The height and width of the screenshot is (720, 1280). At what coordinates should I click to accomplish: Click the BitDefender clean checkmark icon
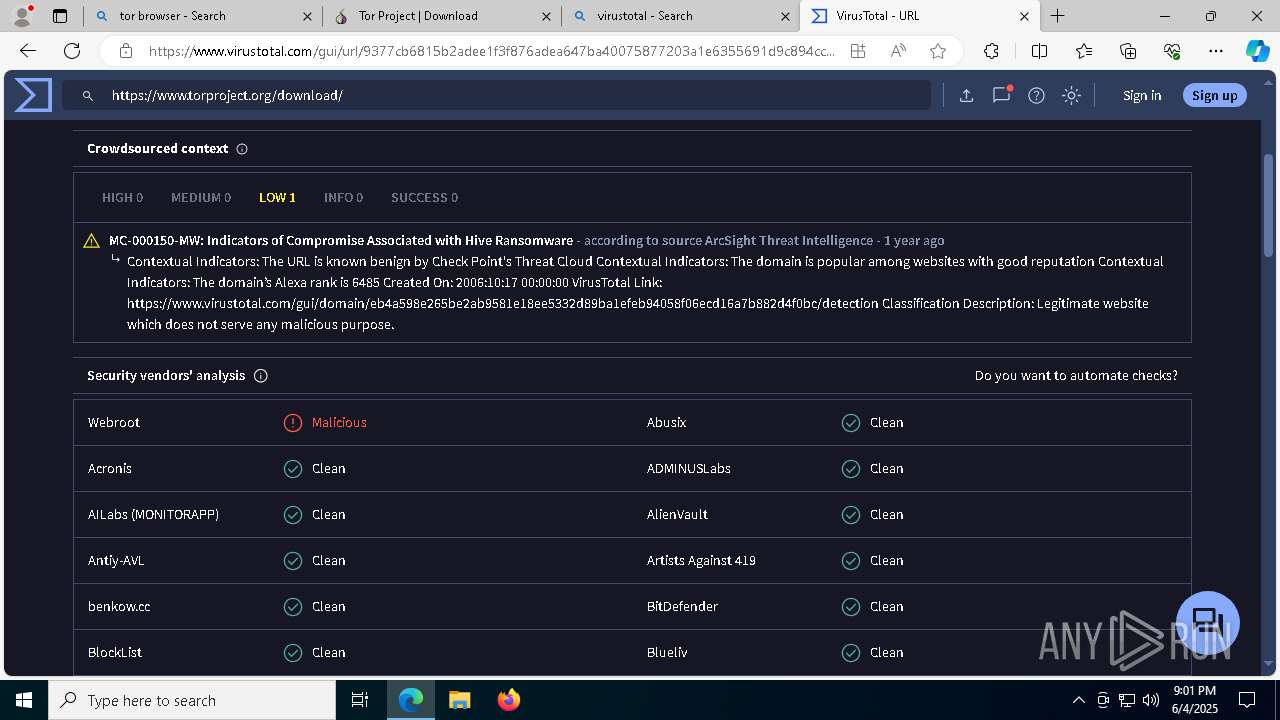851,607
